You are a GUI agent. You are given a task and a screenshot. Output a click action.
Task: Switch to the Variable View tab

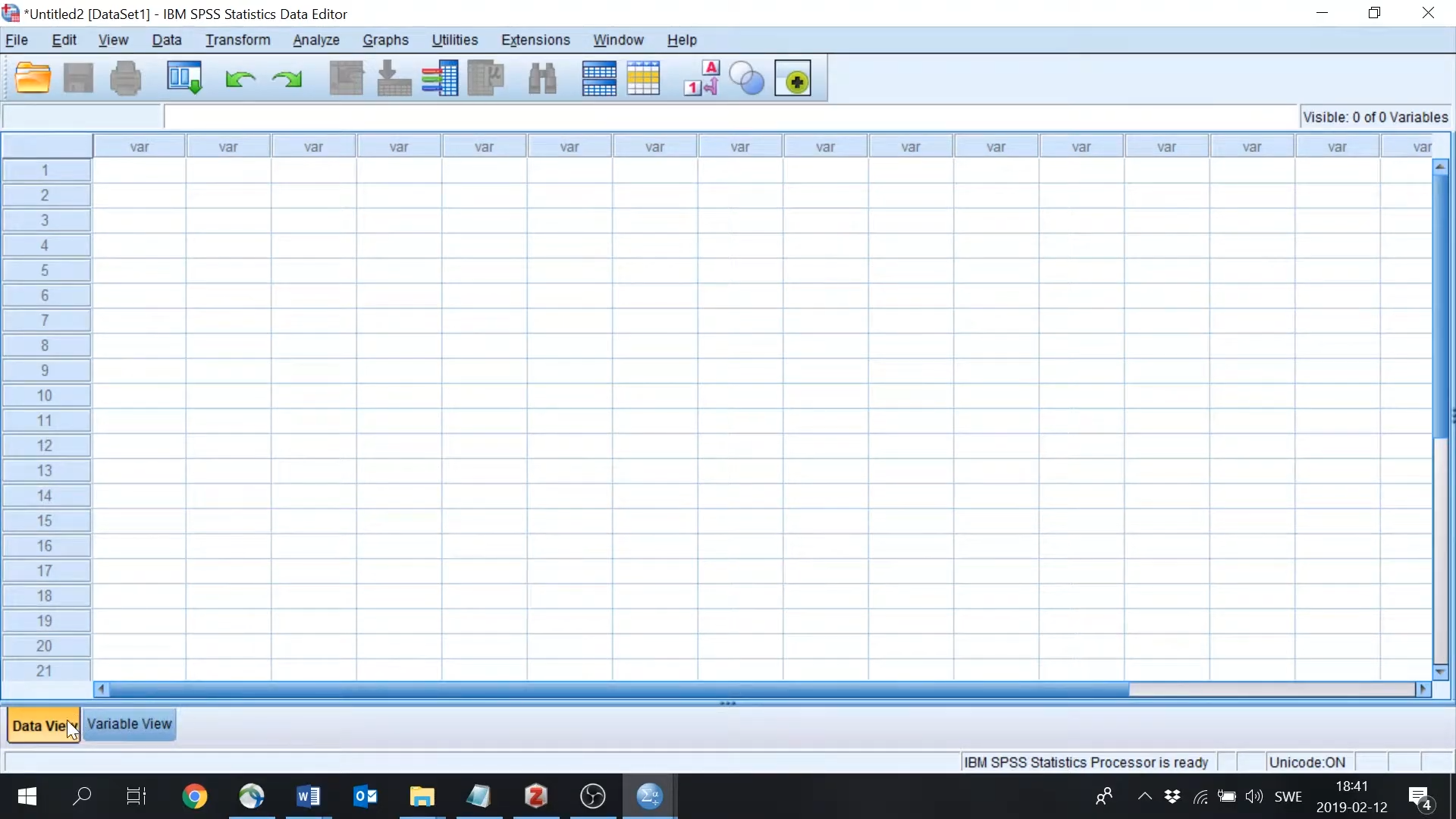[x=130, y=724]
